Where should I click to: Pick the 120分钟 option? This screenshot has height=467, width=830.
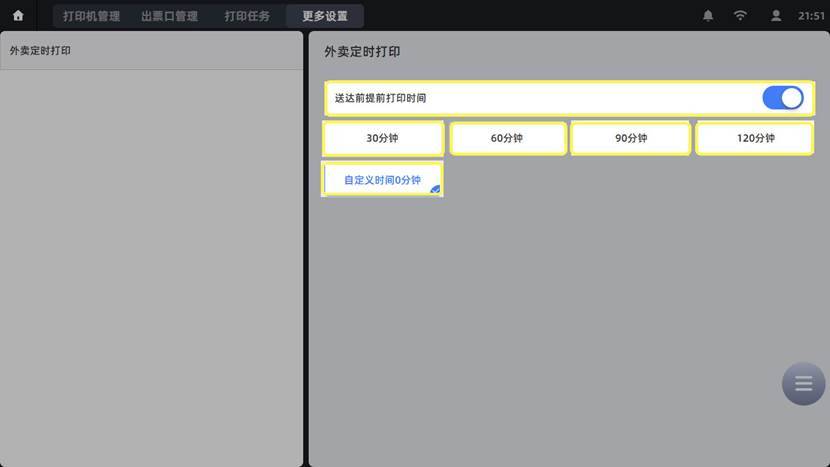[755, 138]
